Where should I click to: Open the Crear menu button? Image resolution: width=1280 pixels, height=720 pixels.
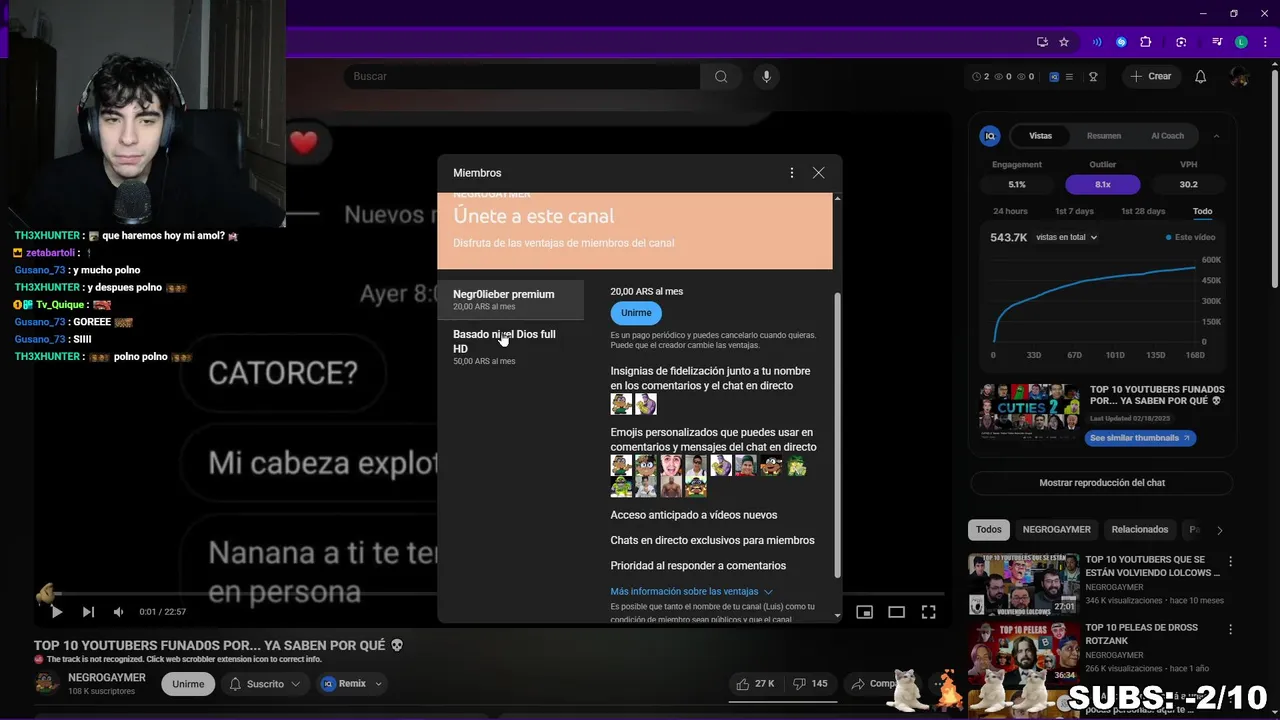(1151, 76)
